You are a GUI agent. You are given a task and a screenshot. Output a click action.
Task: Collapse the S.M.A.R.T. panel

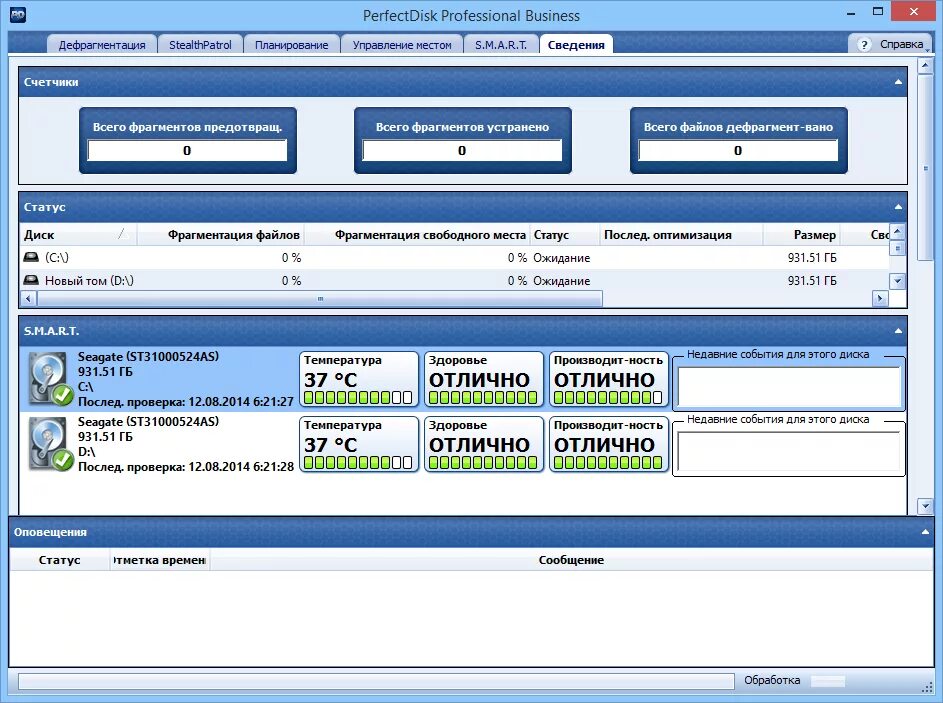(898, 331)
